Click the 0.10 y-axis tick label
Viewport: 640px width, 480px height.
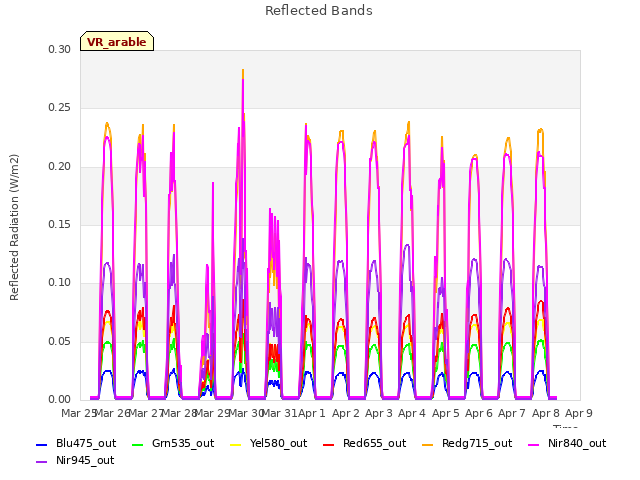pyautogui.click(x=60, y=282)
